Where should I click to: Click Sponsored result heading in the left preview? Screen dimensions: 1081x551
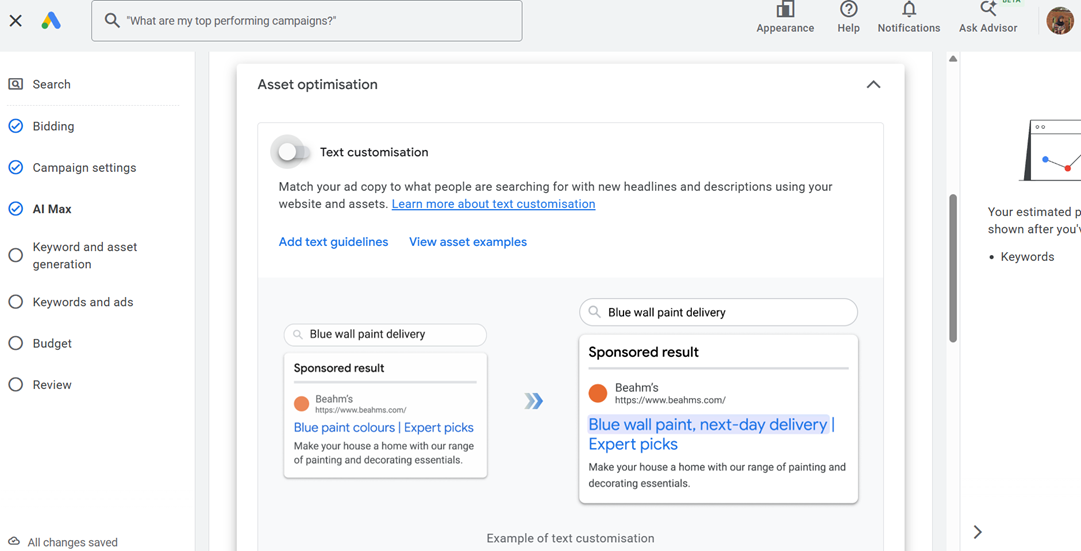tap(339, 368)
